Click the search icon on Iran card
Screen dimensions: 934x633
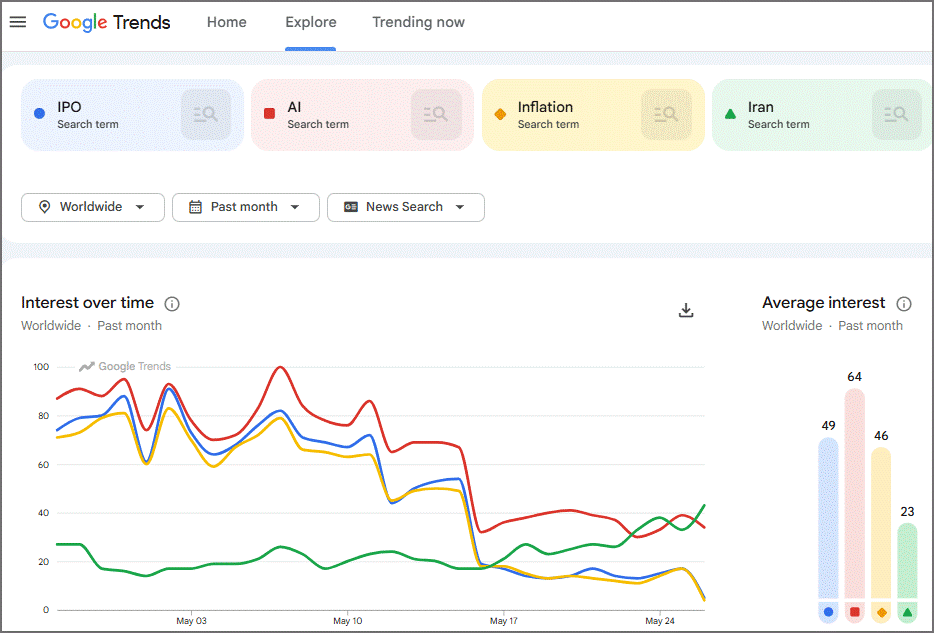[x=896, y=114]
